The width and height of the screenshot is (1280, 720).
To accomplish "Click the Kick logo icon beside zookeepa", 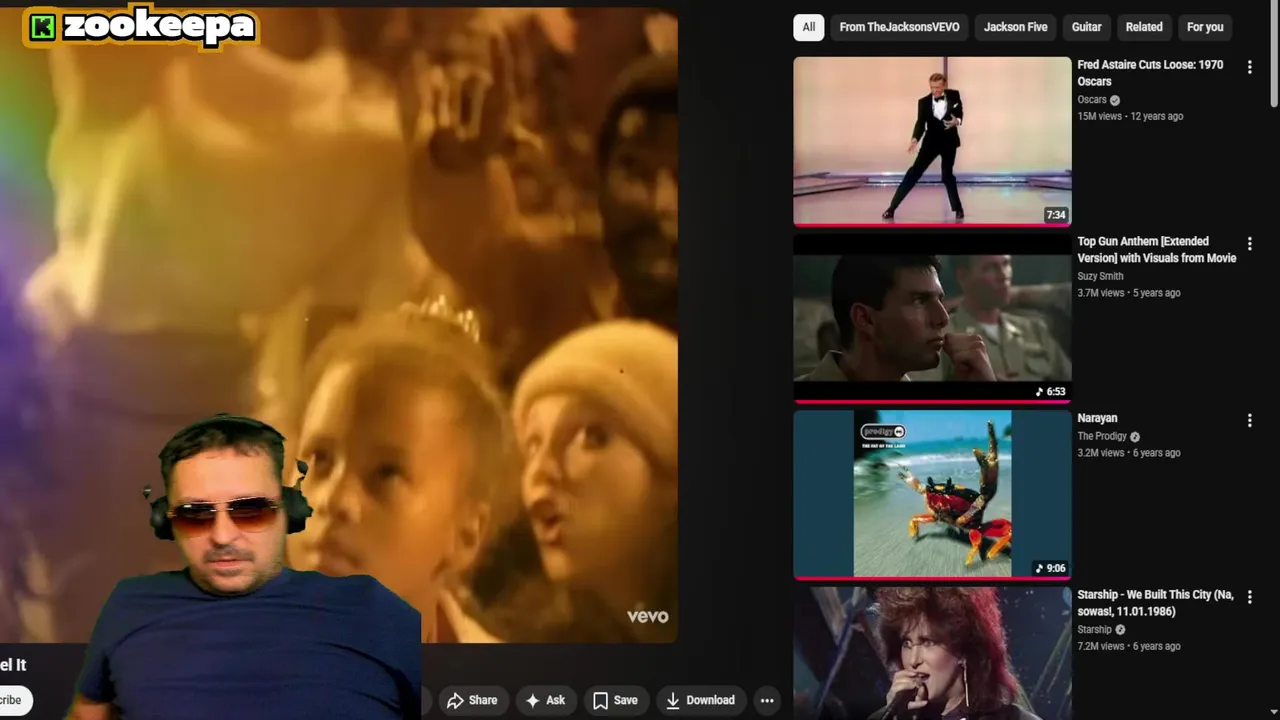I will (x=42, y=27).
